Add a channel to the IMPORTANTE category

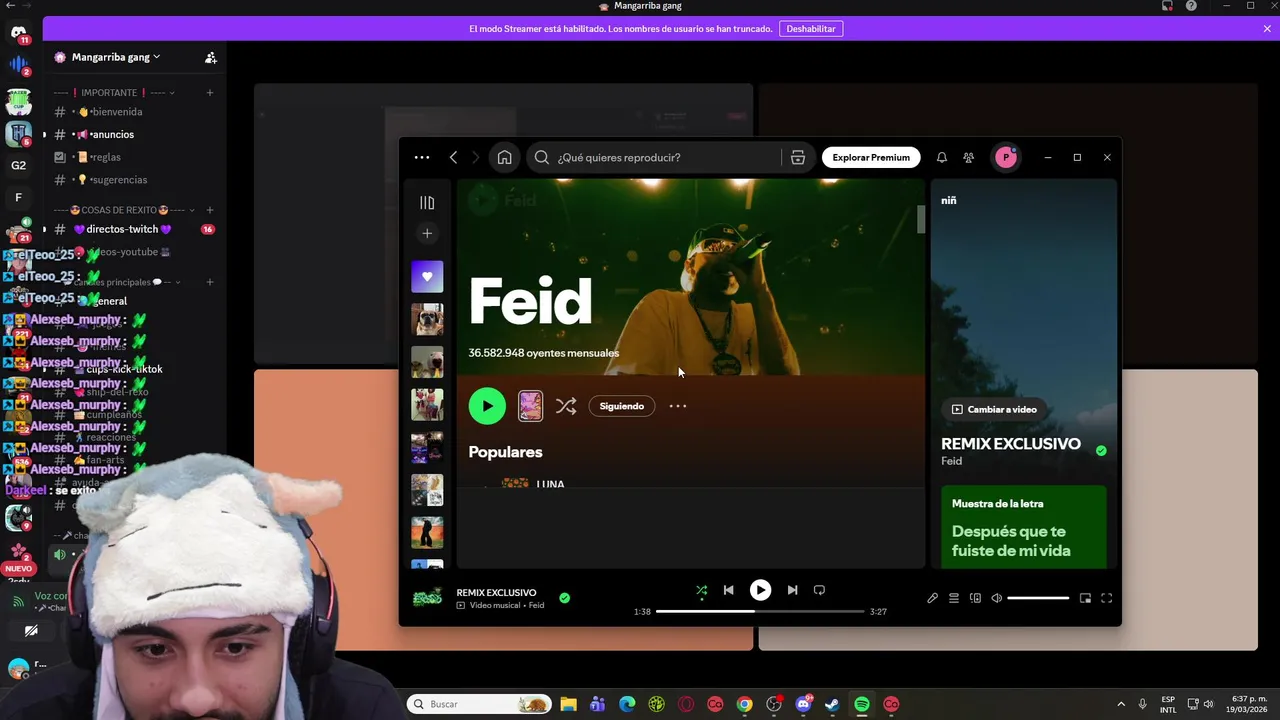pyautogui.click(x=210, y=93)
